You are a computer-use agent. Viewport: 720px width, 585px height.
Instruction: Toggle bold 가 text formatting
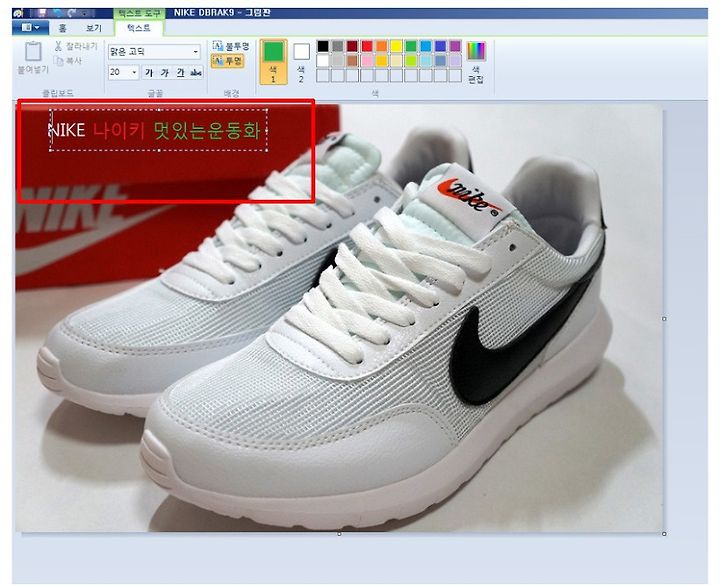(149, 73)
